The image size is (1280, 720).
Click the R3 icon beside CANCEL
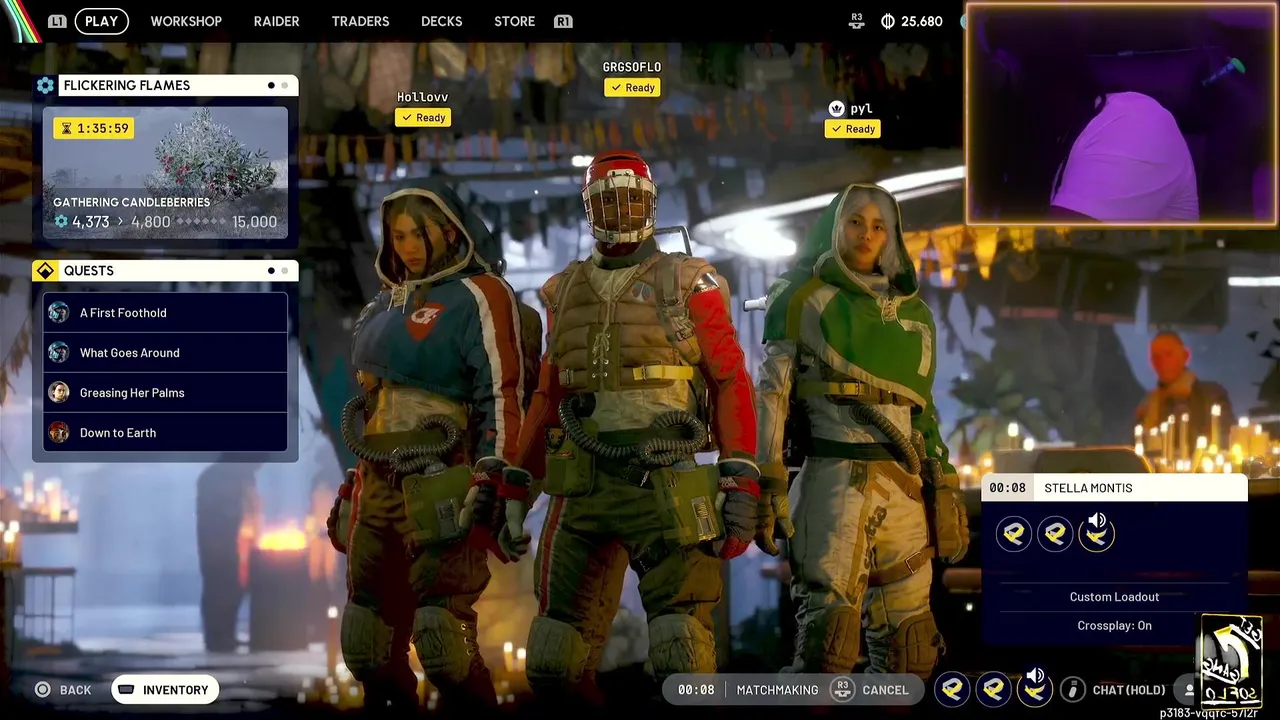(x=843, y=689)
